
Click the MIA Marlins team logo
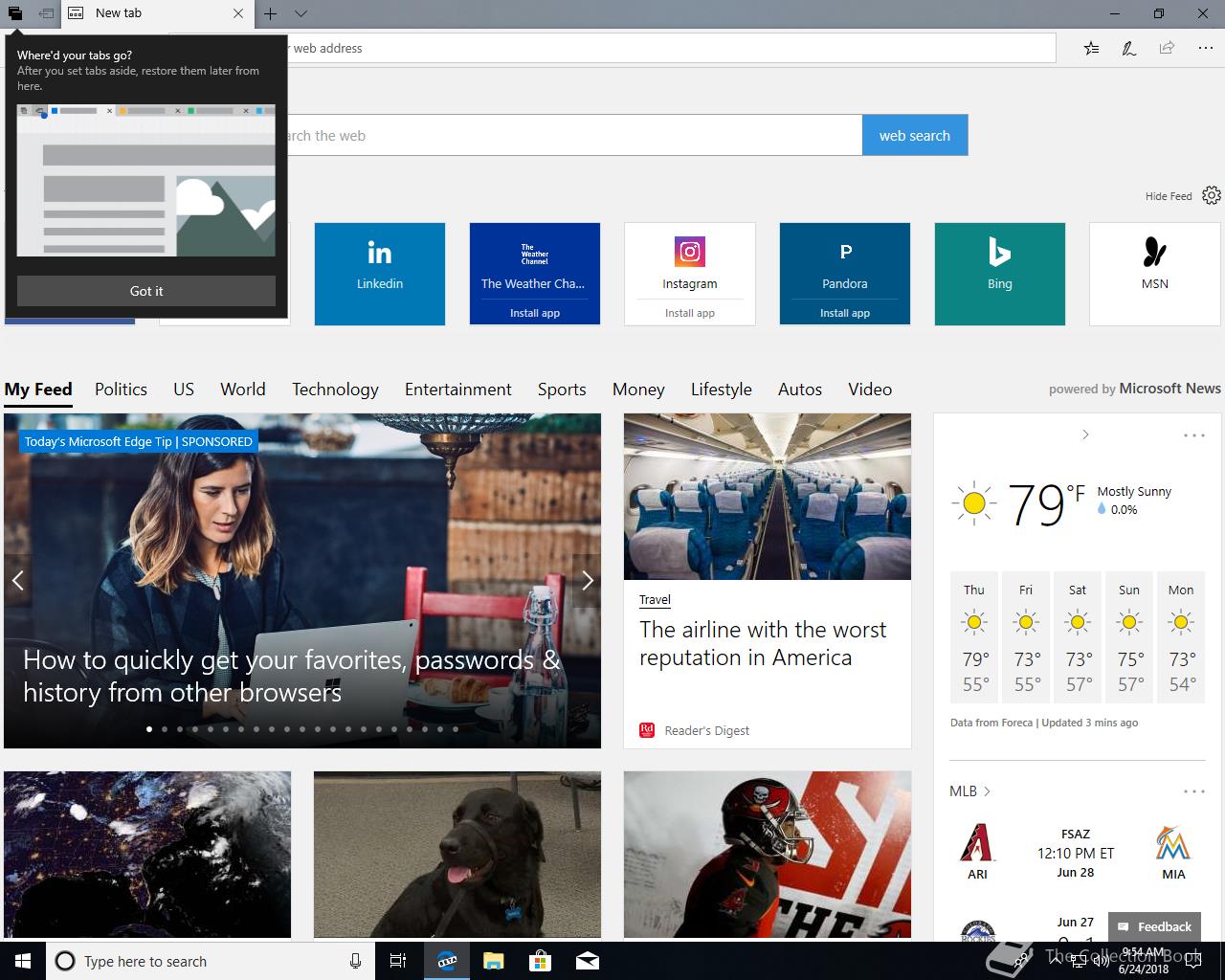[x=1173, y=843]
